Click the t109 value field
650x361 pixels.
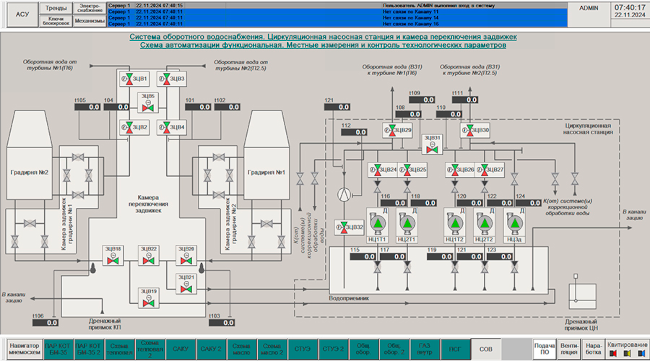(422, 100)
